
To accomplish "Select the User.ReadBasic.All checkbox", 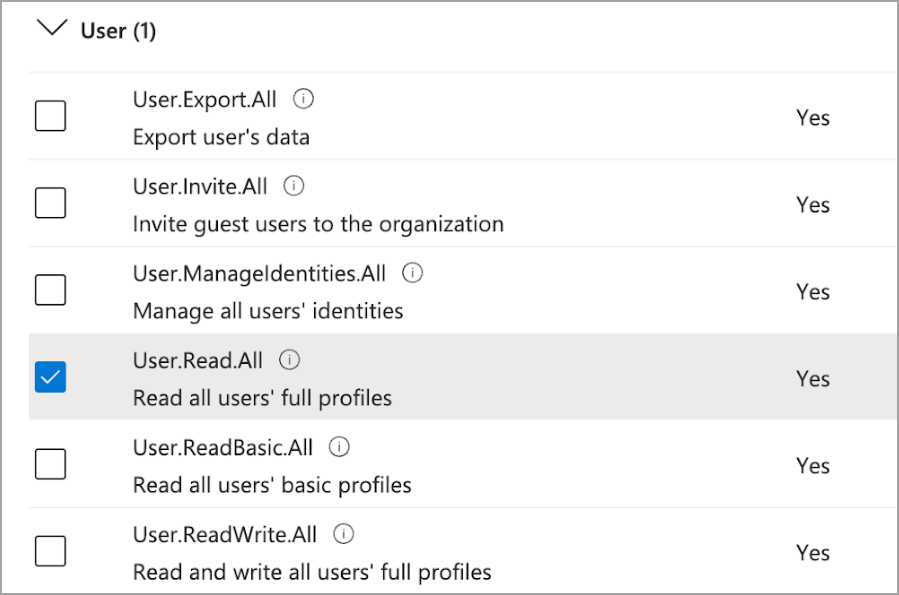I will click(x=50, y=465).
